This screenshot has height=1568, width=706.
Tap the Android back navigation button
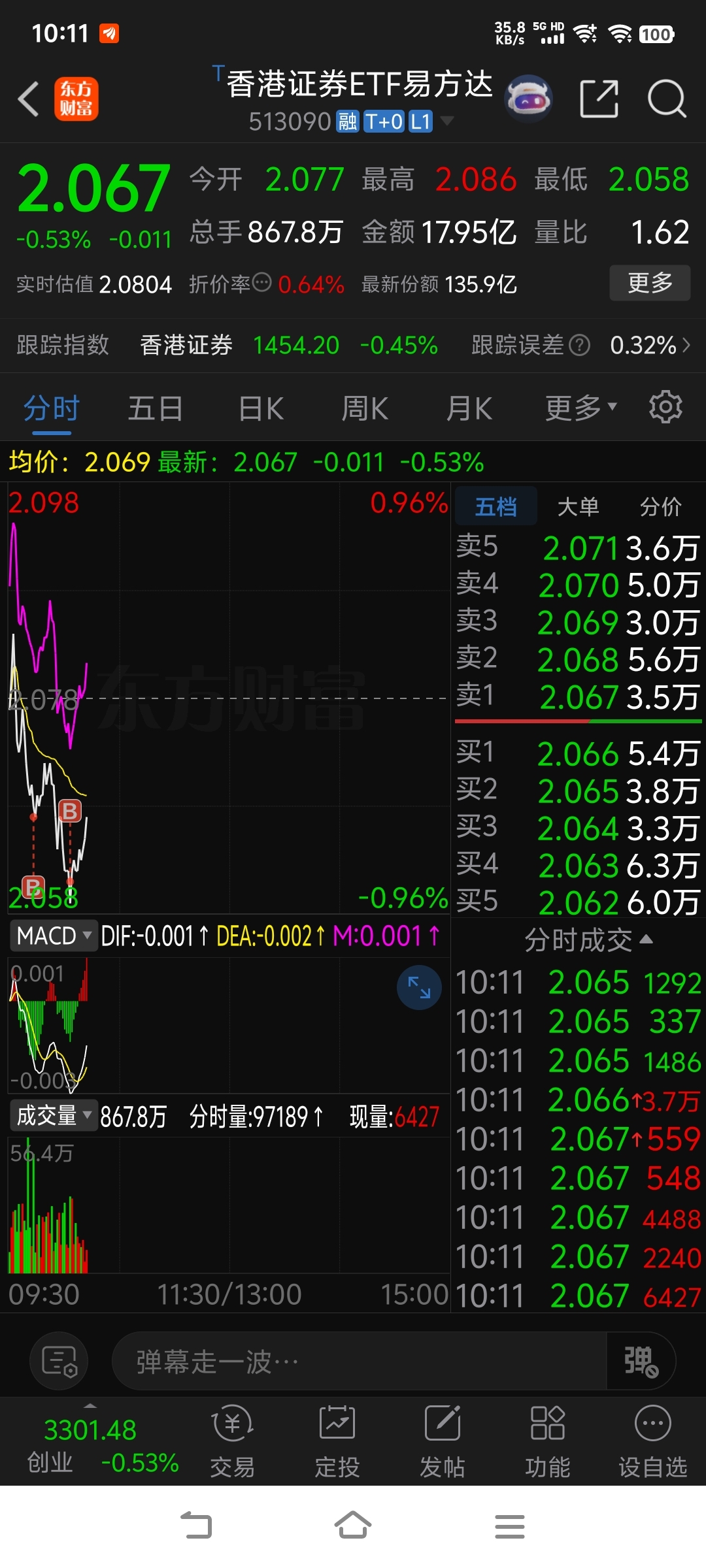point(196,1526)
